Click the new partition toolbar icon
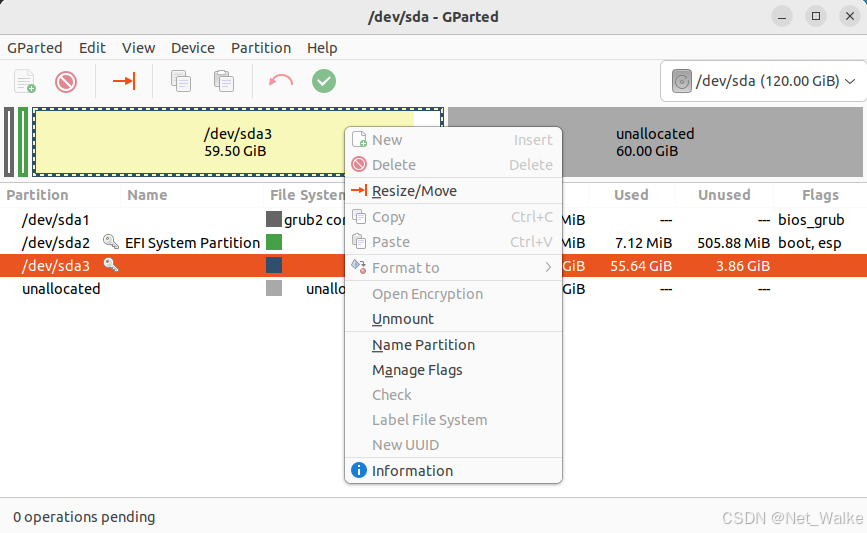Image resolution: width=867 pixels, height=533 pixels. click(25, 81)
